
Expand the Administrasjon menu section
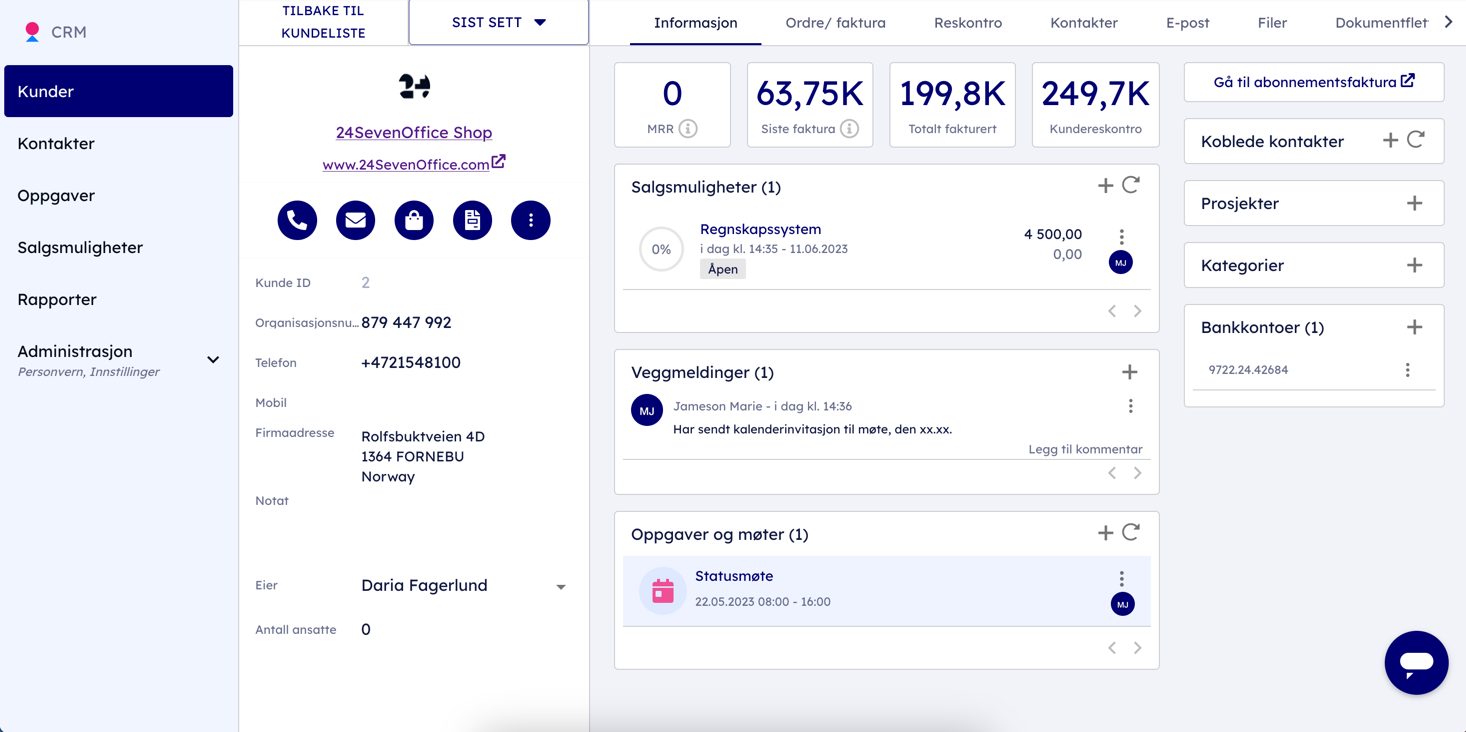point(213,360)
